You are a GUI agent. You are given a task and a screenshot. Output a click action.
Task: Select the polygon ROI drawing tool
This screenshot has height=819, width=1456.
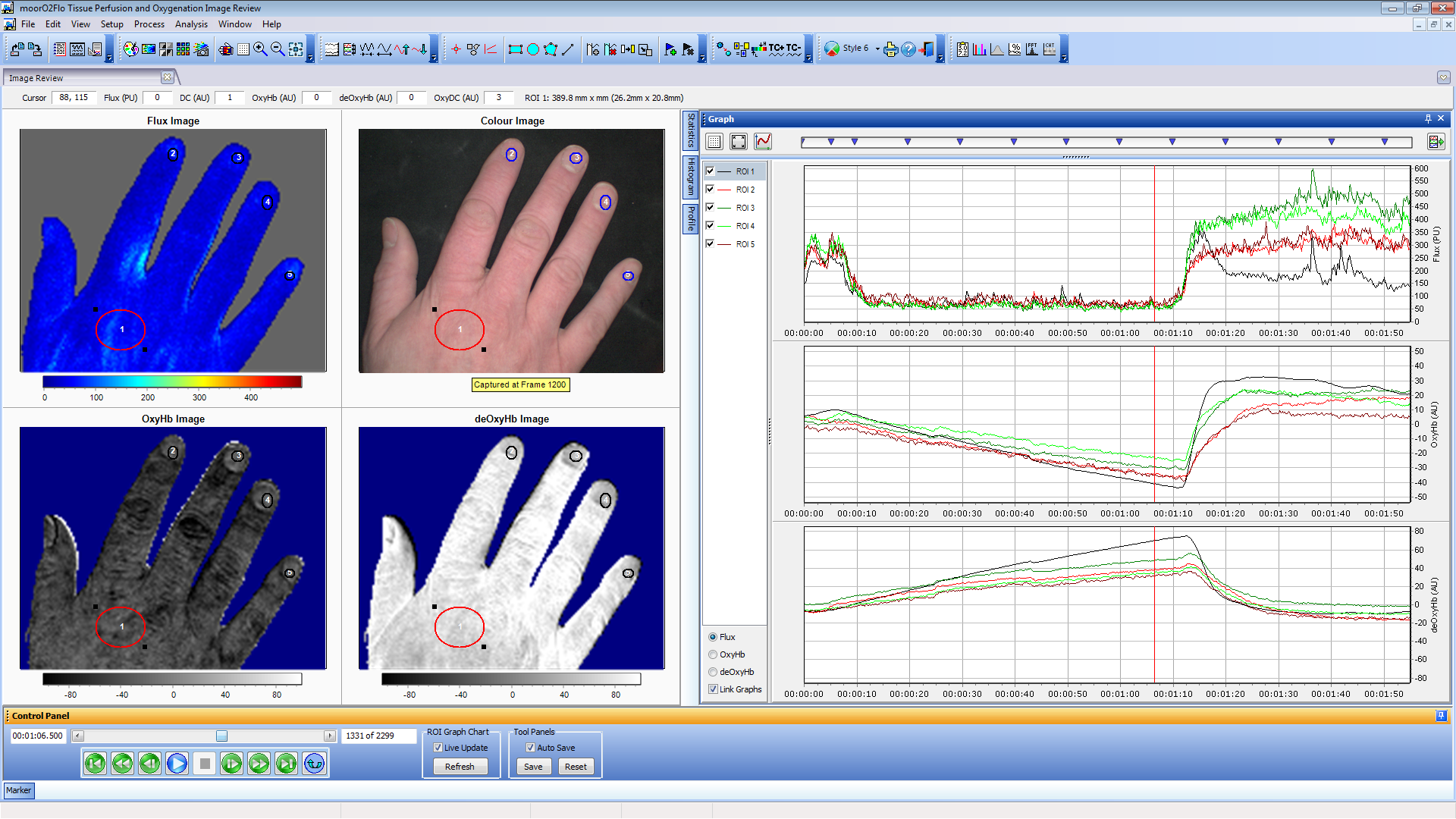point(551,49)
